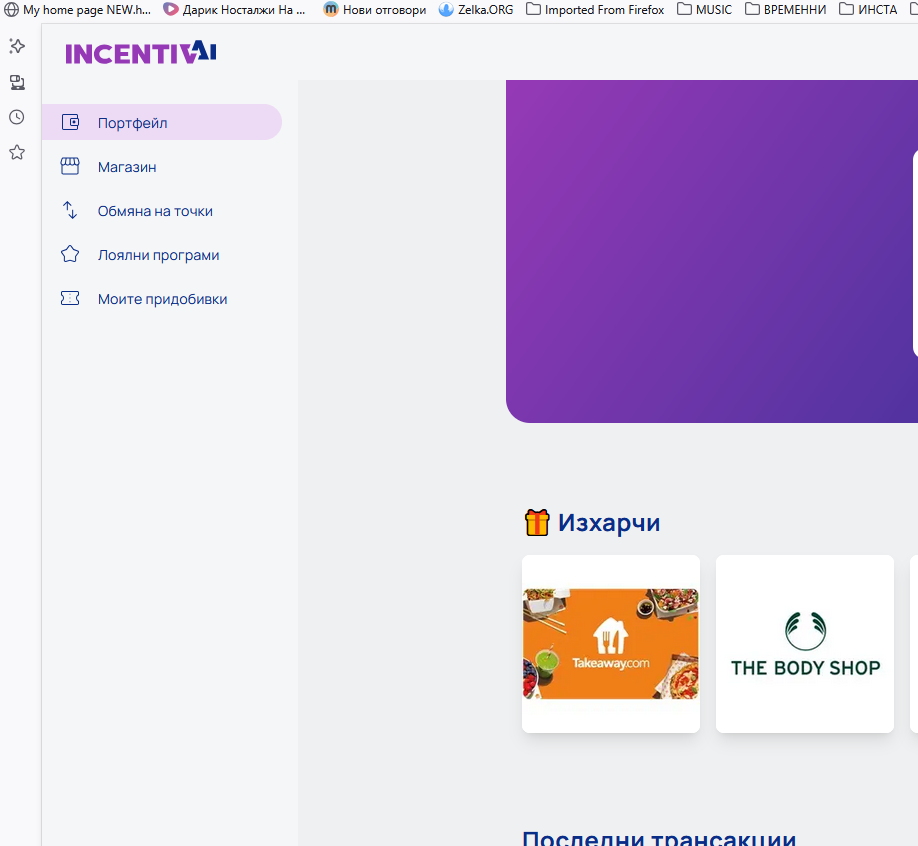This screenshot has height=846, width=918.
Task: Expand the ВРЕМЕННИ bookmark folder
Action: [x=785, y=10]
